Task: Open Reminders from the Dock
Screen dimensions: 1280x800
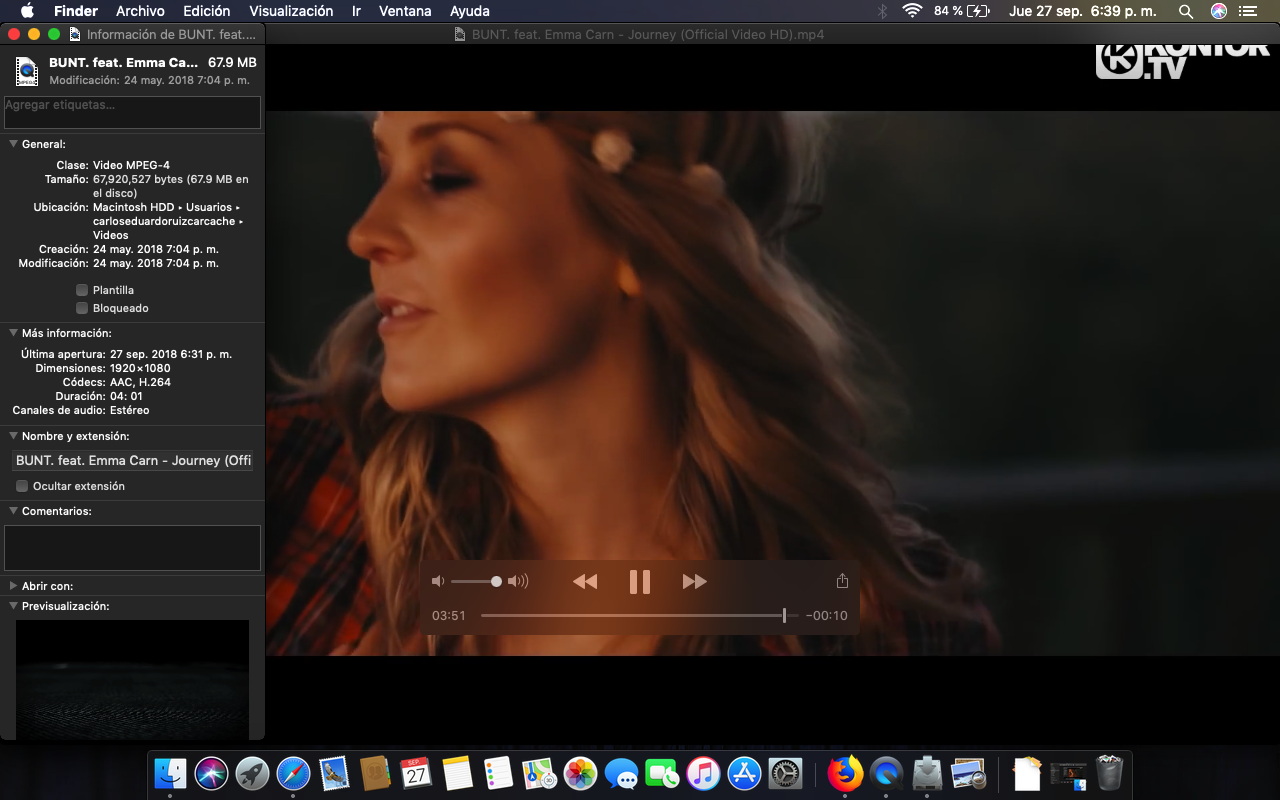Action: pyautogui.click(x=498, y=773)
